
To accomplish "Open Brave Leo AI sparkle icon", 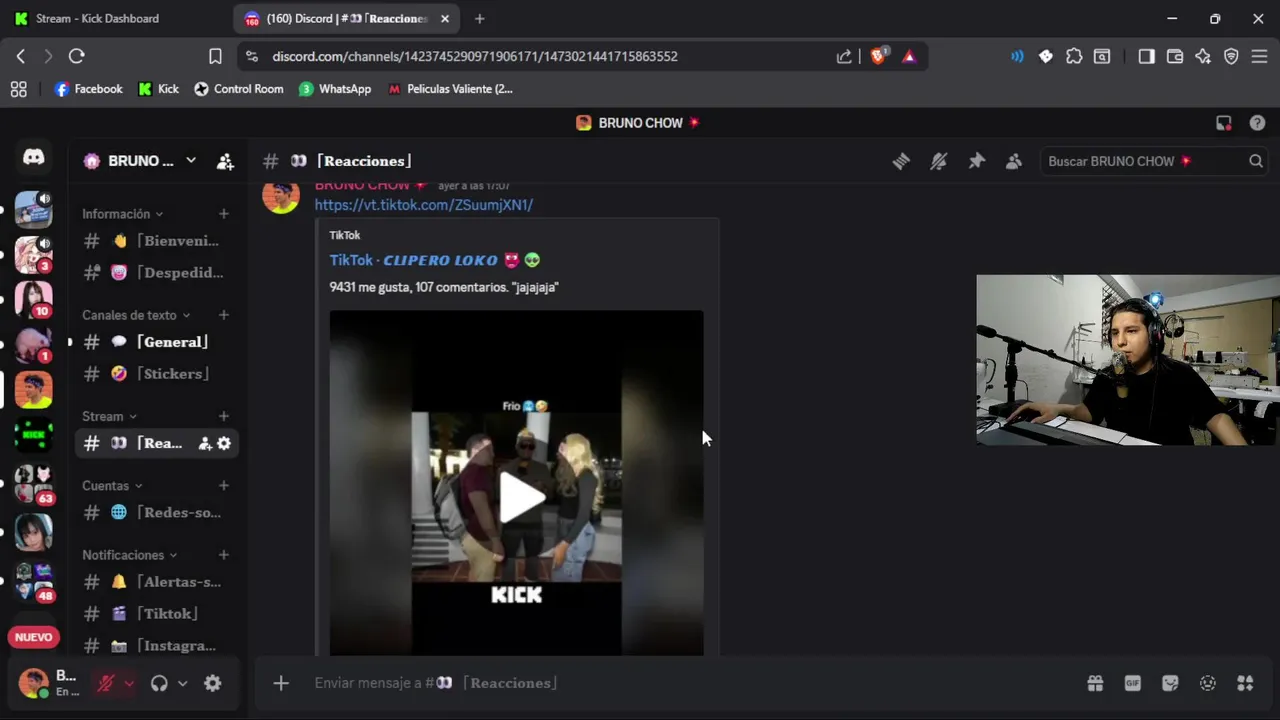I will point(1203,56).
